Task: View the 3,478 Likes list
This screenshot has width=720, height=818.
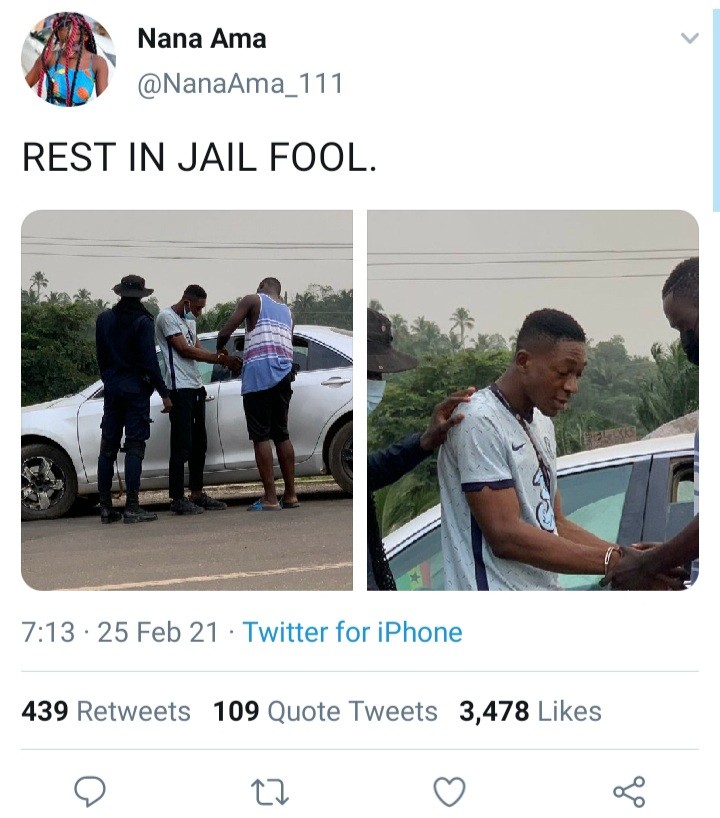Action: 530,711
